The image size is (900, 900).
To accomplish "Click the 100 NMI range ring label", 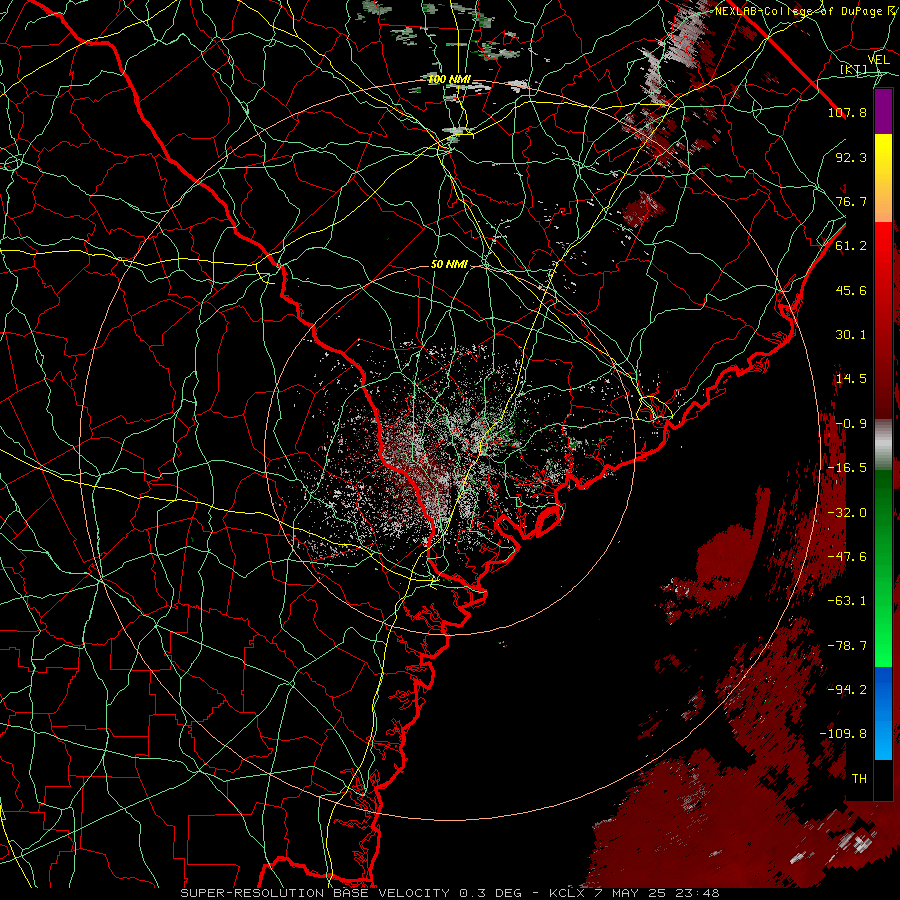I will (449, 79).
